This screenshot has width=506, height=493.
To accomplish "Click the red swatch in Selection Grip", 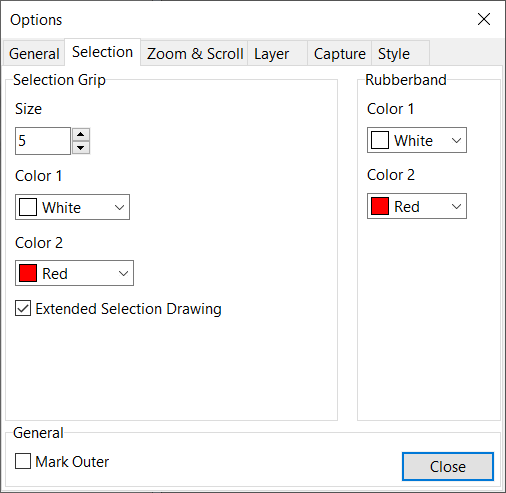I will [x=28, y=273].
